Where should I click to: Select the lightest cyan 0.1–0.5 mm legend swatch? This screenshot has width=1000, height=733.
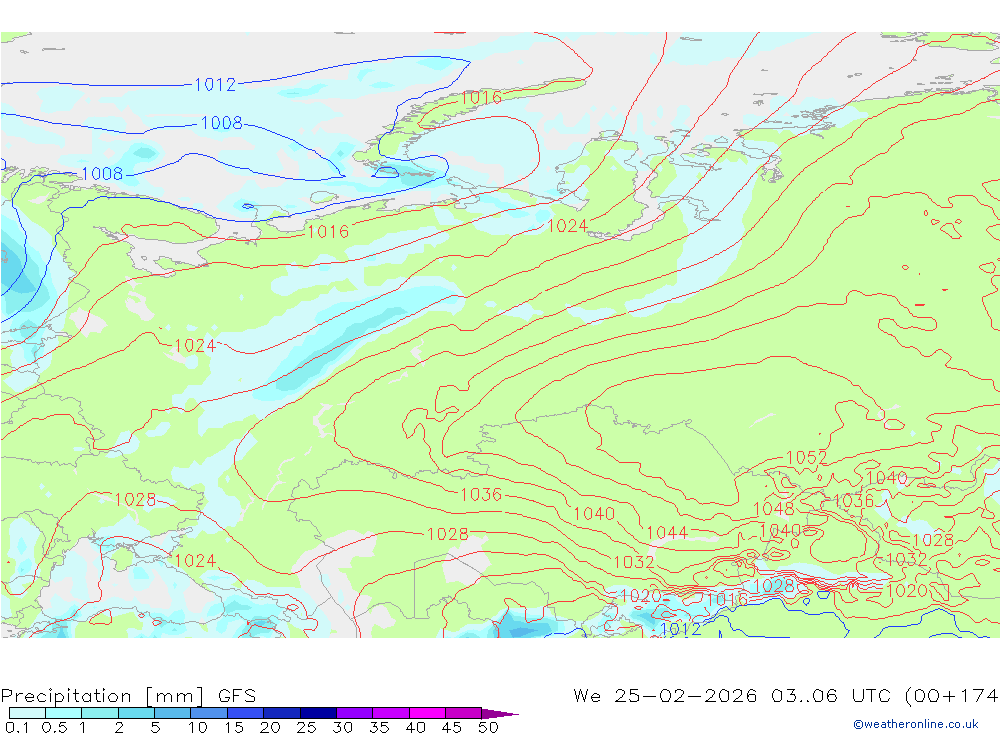[27, 713]
